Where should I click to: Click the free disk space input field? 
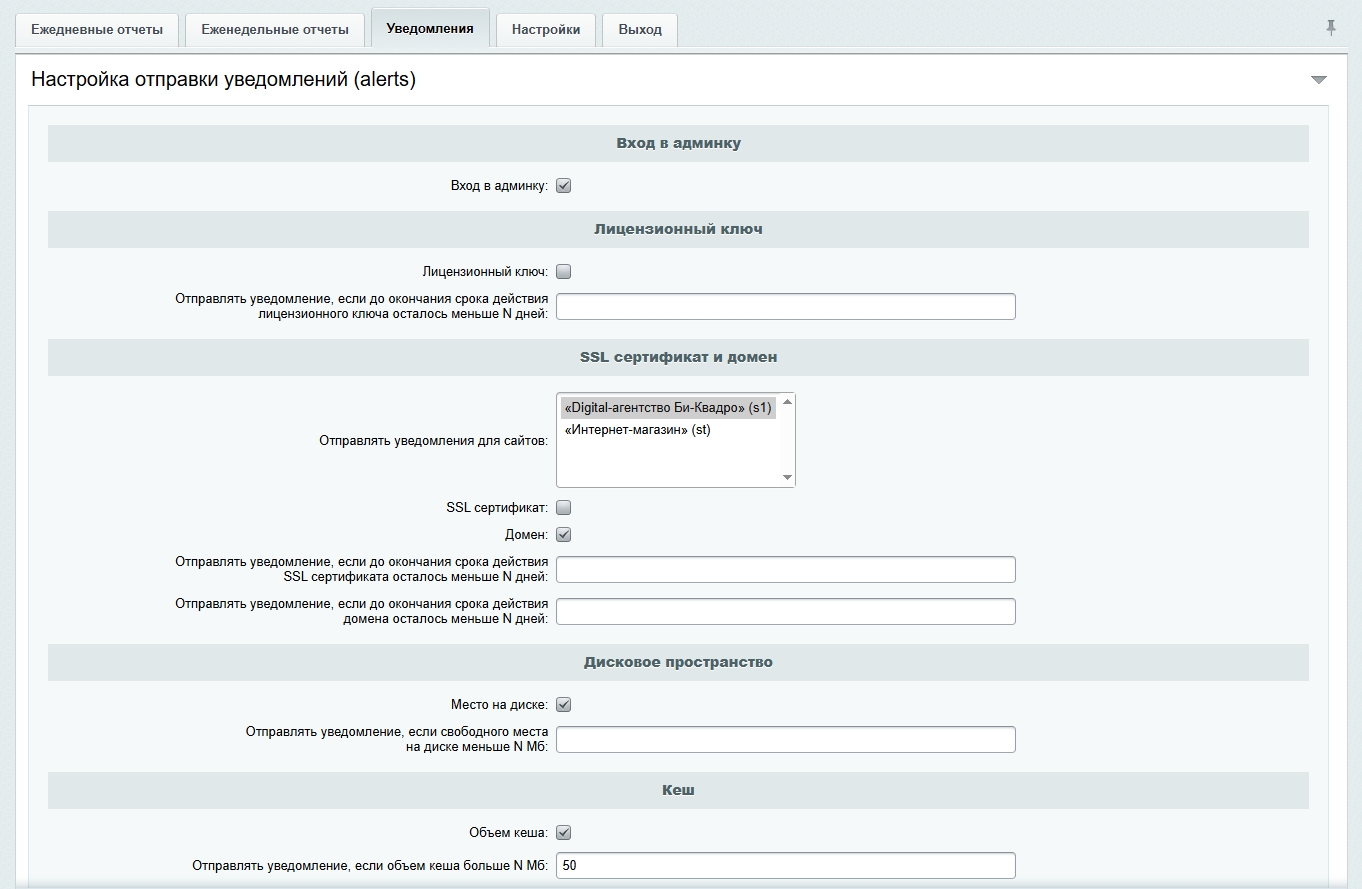click(x=785, y=740)
